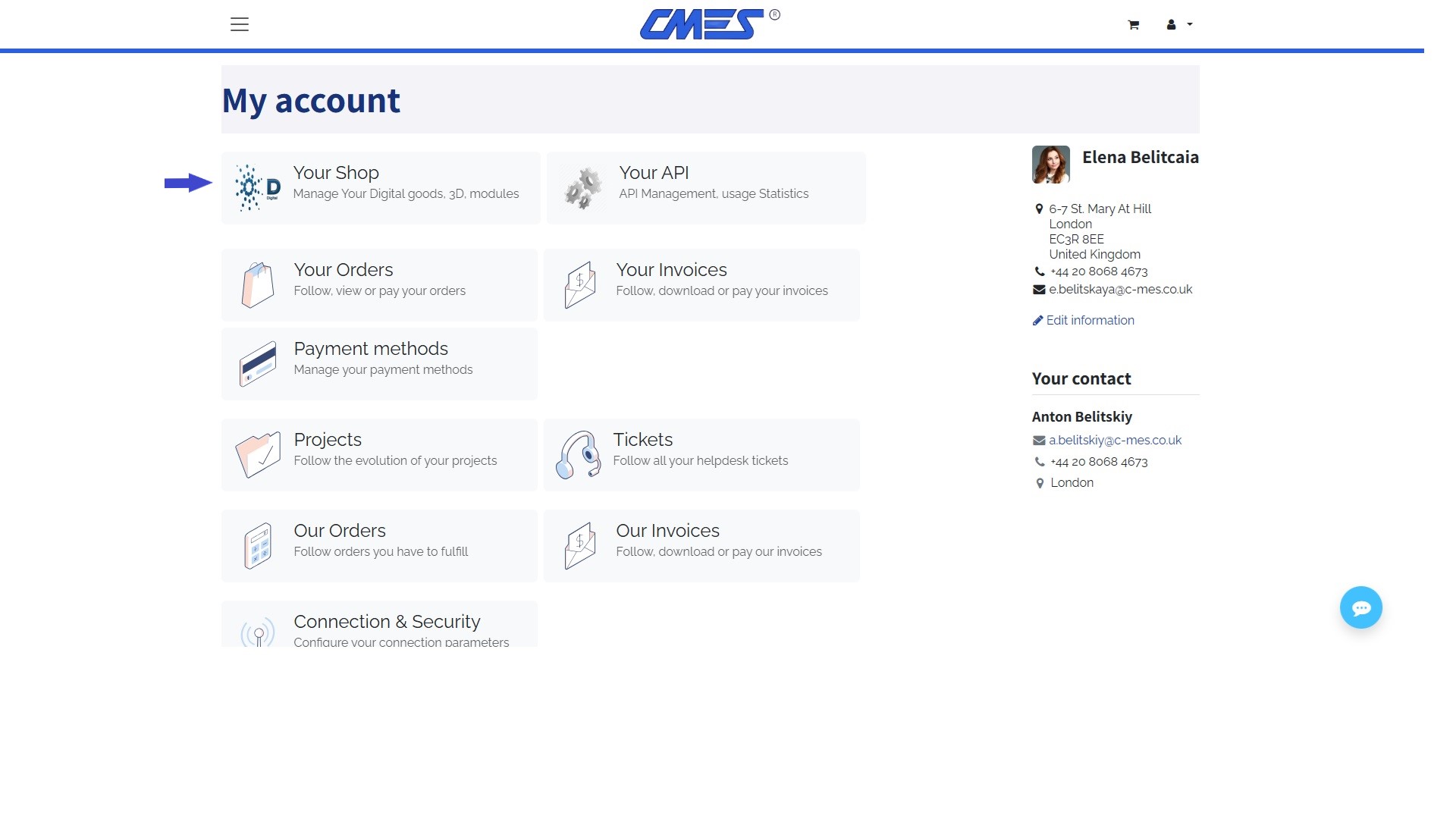1456x819 pixels.
Task: Expand the account dropdown arrow in the header
Action: [1189, 25]
